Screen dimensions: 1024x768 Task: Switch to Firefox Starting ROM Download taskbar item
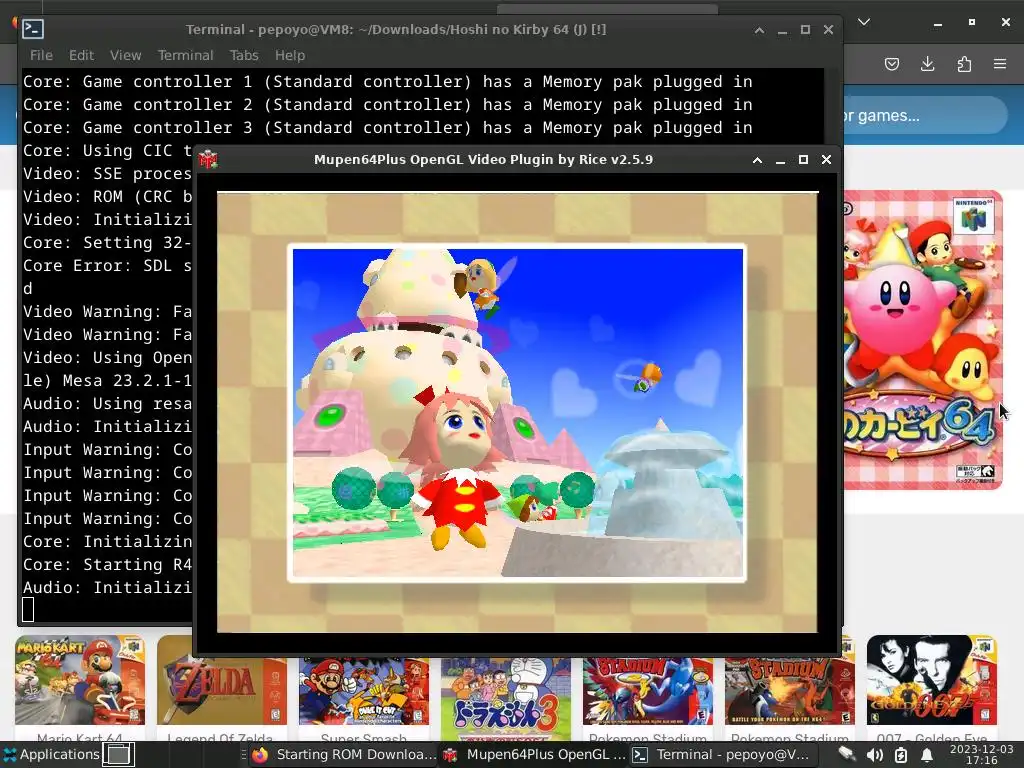point(344,754)
